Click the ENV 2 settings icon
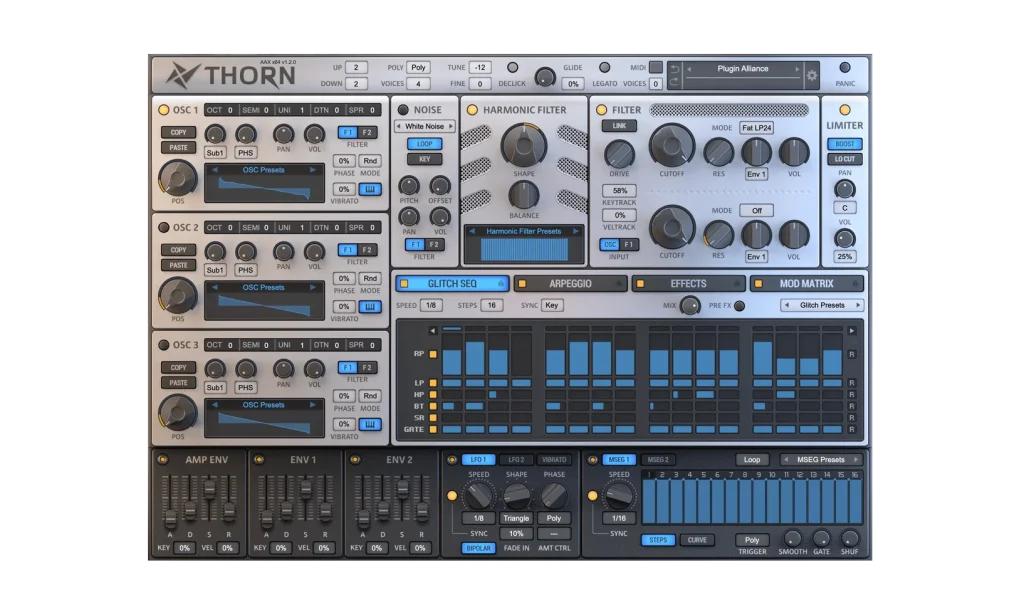The image size is (1024, 612). point(355,459)
